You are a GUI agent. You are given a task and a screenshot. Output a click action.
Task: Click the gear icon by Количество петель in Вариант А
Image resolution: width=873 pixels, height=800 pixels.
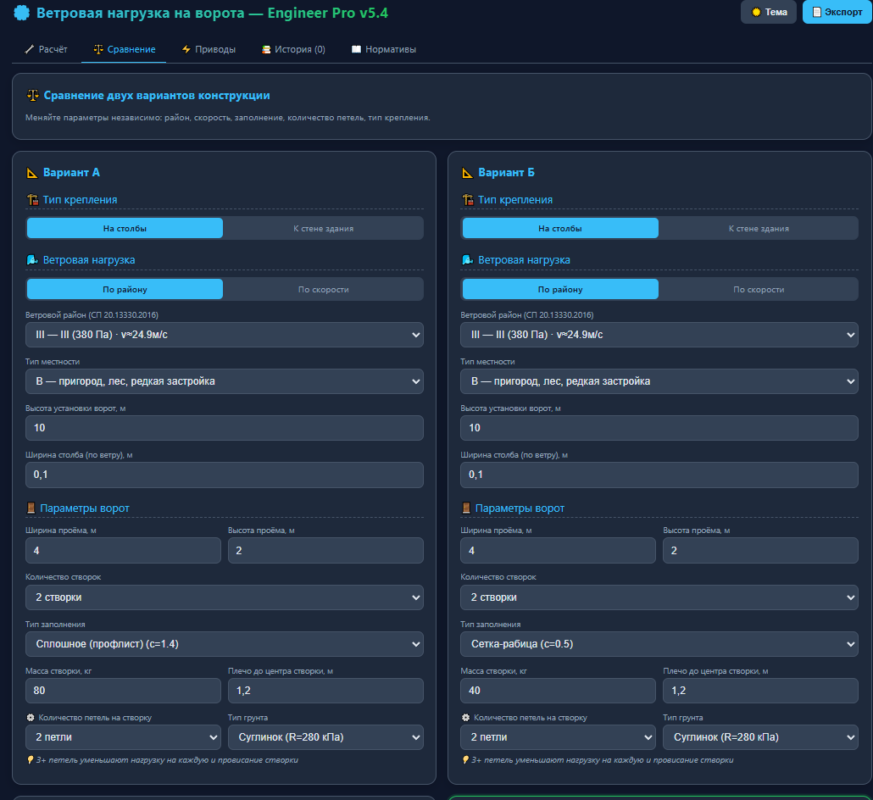coord(31,718)
